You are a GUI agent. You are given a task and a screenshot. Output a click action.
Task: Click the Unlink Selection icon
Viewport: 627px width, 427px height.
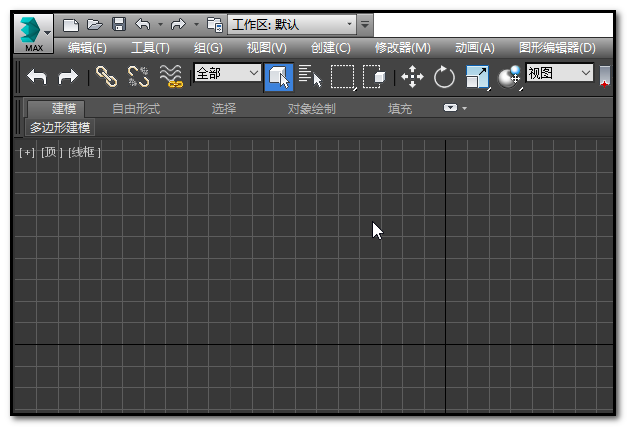pos(138,76)
